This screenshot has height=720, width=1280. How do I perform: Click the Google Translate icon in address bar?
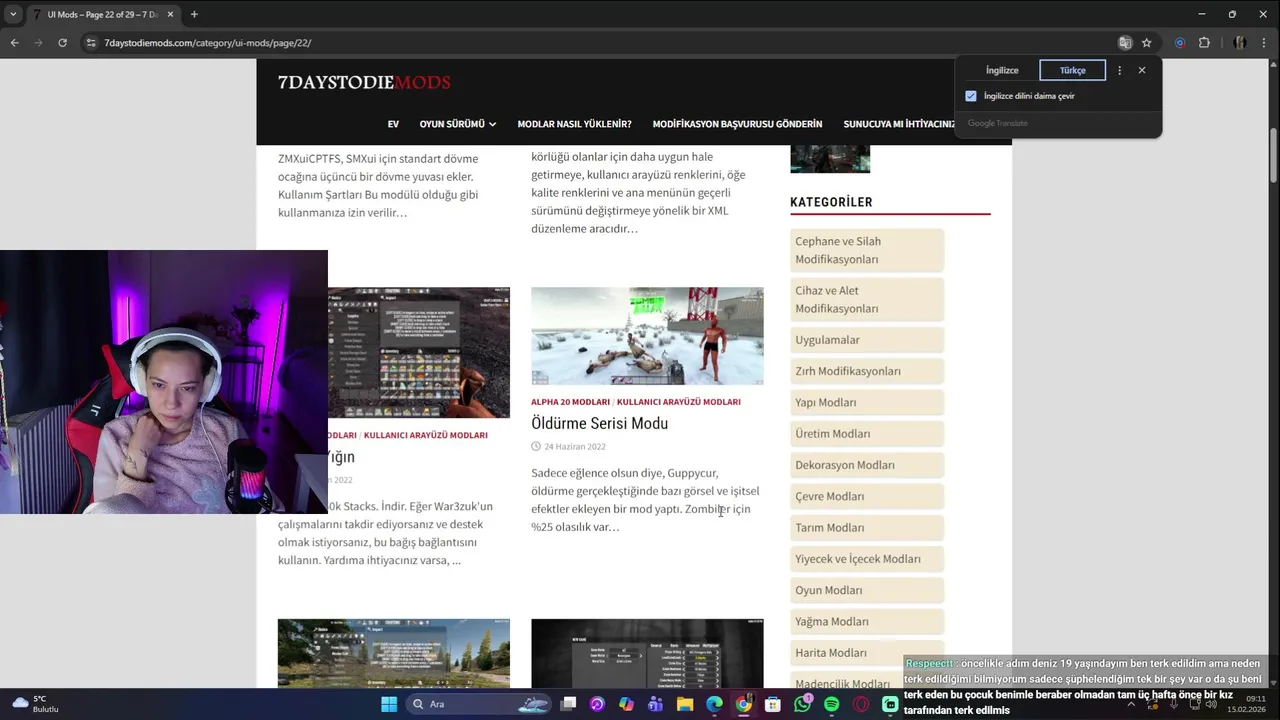pyautogui.click(x=1125, y=43)
